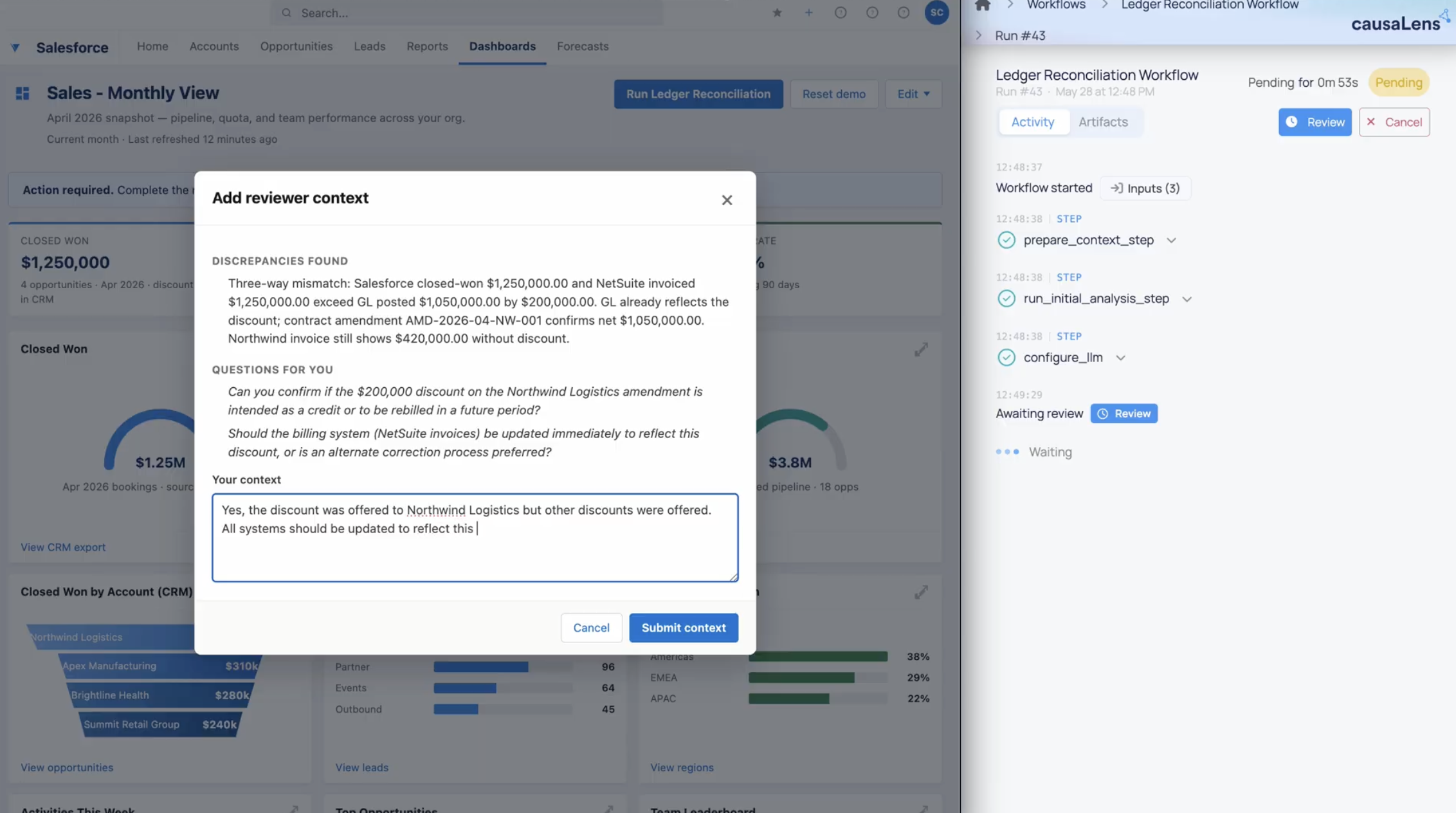Expand the card with the regional percentage bars
Viewport: 1456px width, 813px height.
pos(921,592)
